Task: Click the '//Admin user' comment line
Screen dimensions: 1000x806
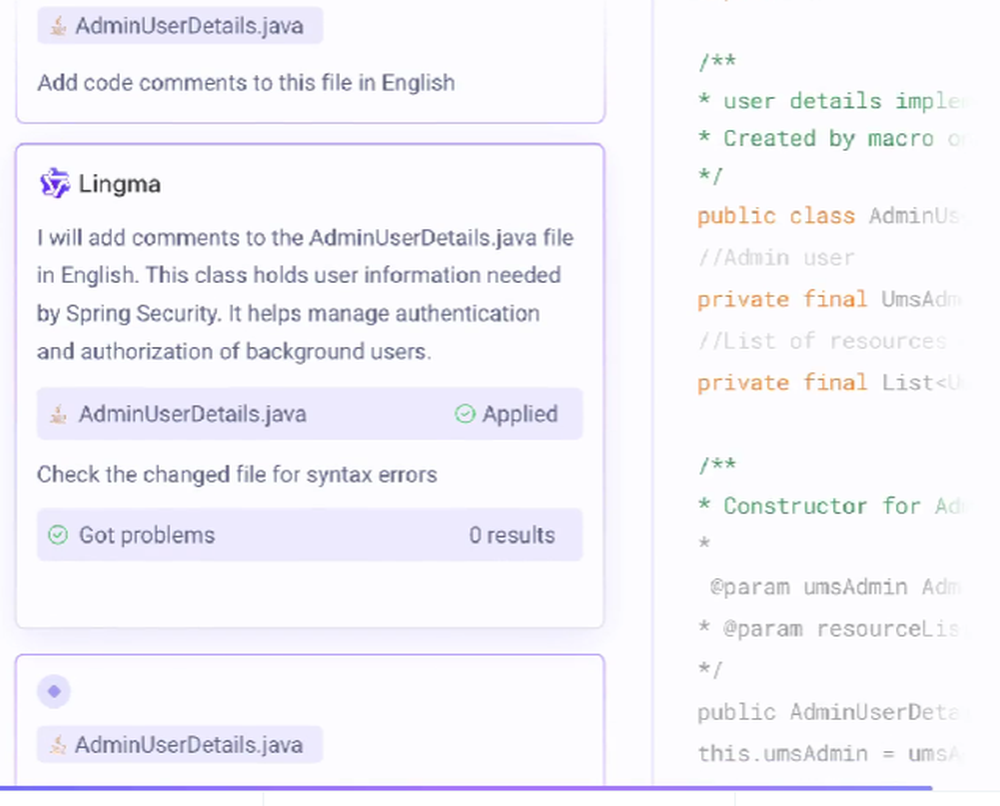Action: [x=776, y=257]
